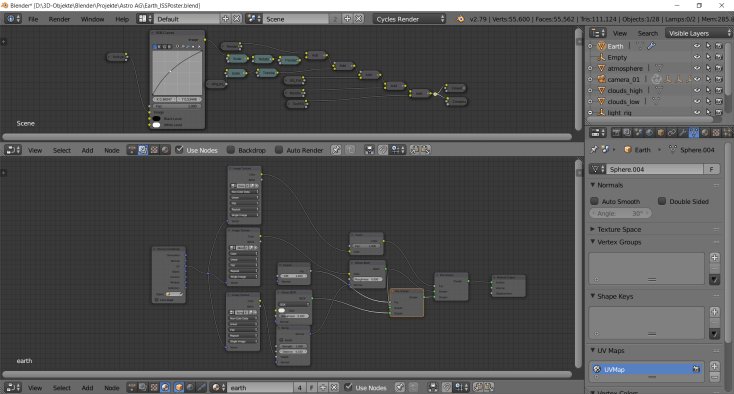Open the Render properties tab
Image resolution: width=734 pixels, height=394 pixels.
point(616,133)
